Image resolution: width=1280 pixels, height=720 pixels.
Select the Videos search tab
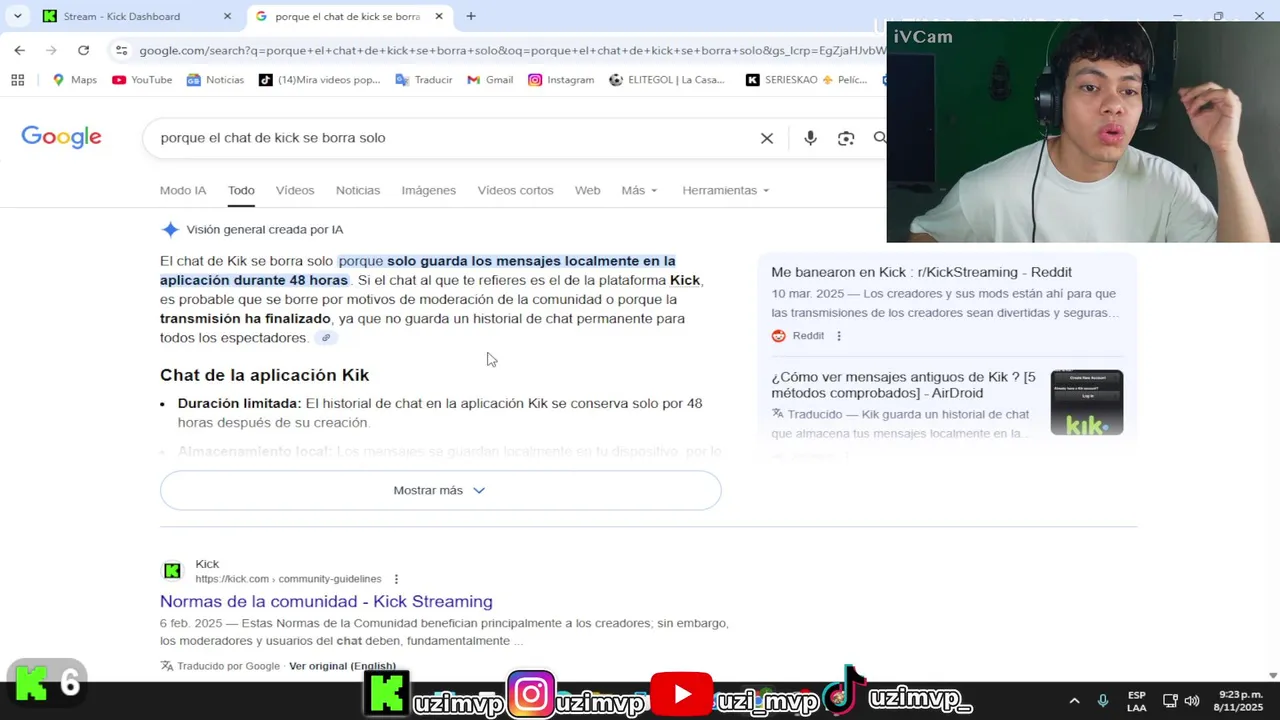(x=295, y=190)
